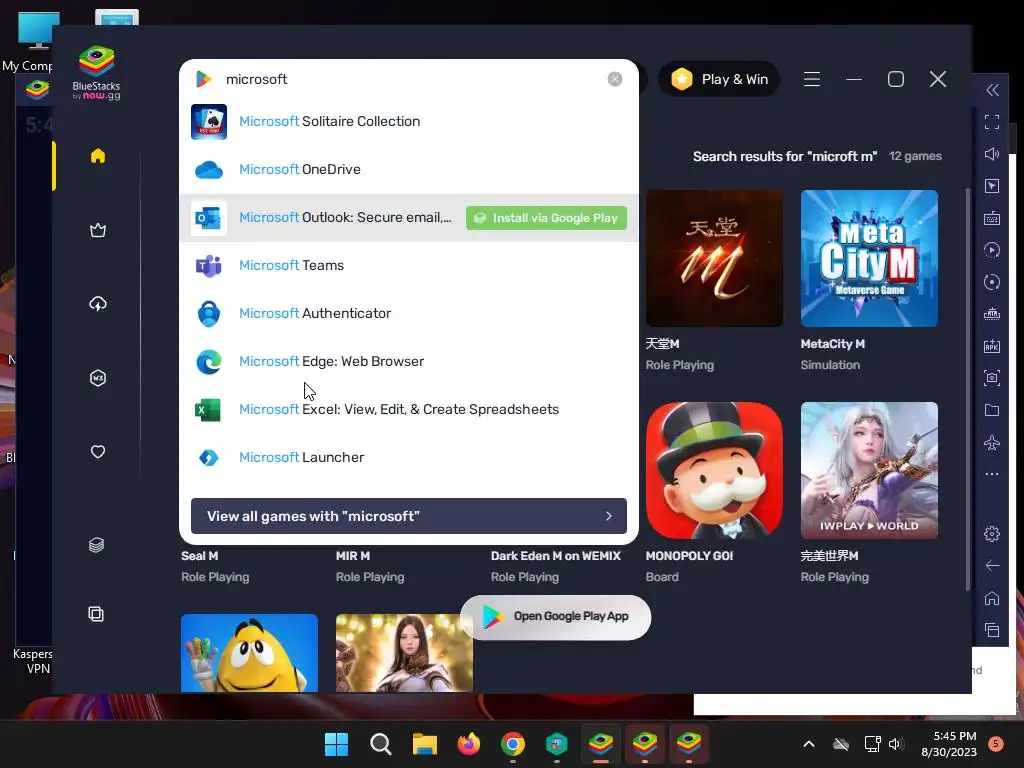Open the 完美世界M game thumbnail
Screen dimensions: 1024x768
(869, 471)
